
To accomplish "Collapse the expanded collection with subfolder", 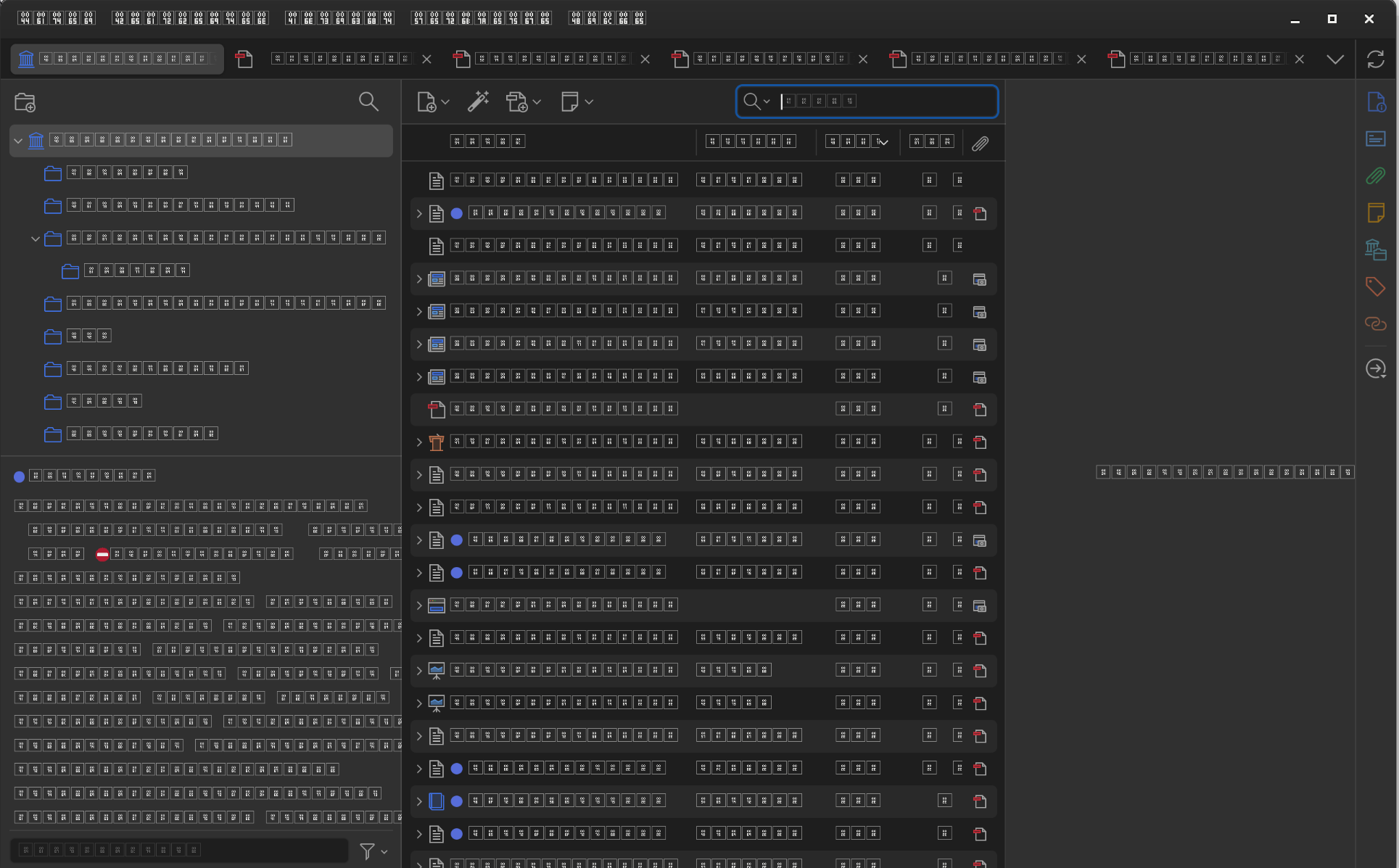I will 36,239.
